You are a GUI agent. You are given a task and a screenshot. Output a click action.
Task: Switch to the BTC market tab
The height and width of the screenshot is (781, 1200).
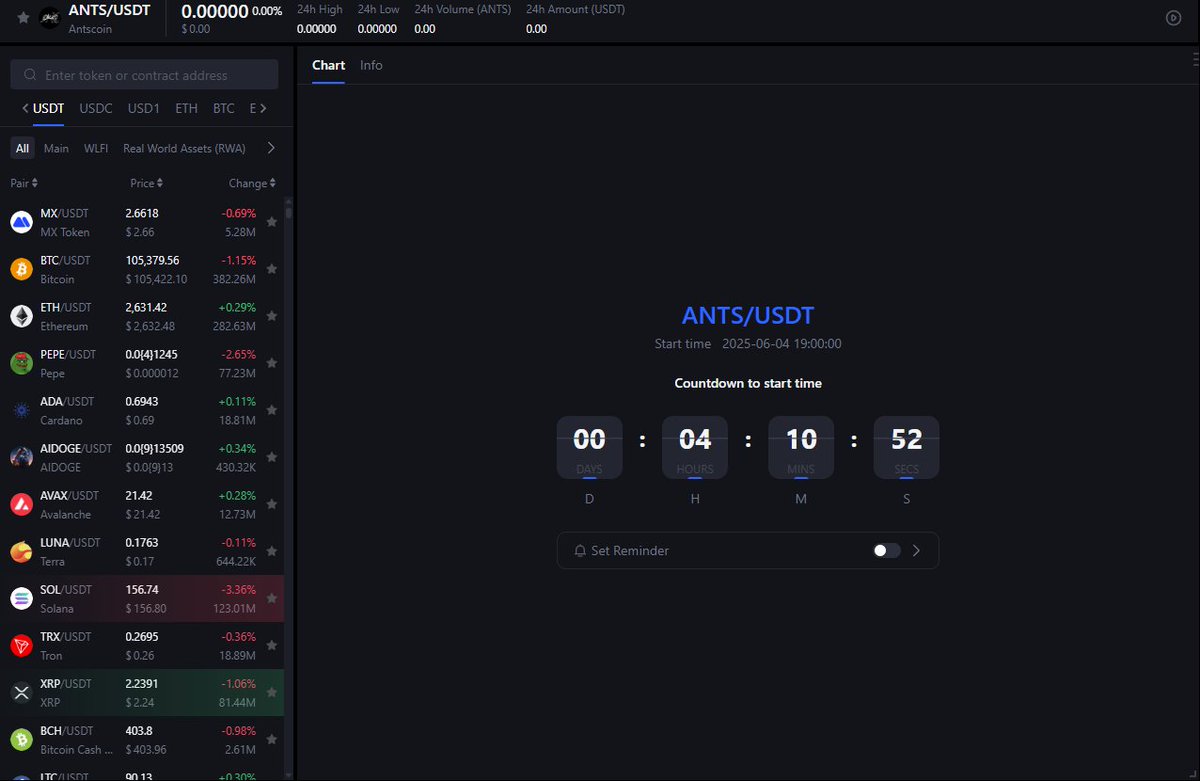(224, 108)
